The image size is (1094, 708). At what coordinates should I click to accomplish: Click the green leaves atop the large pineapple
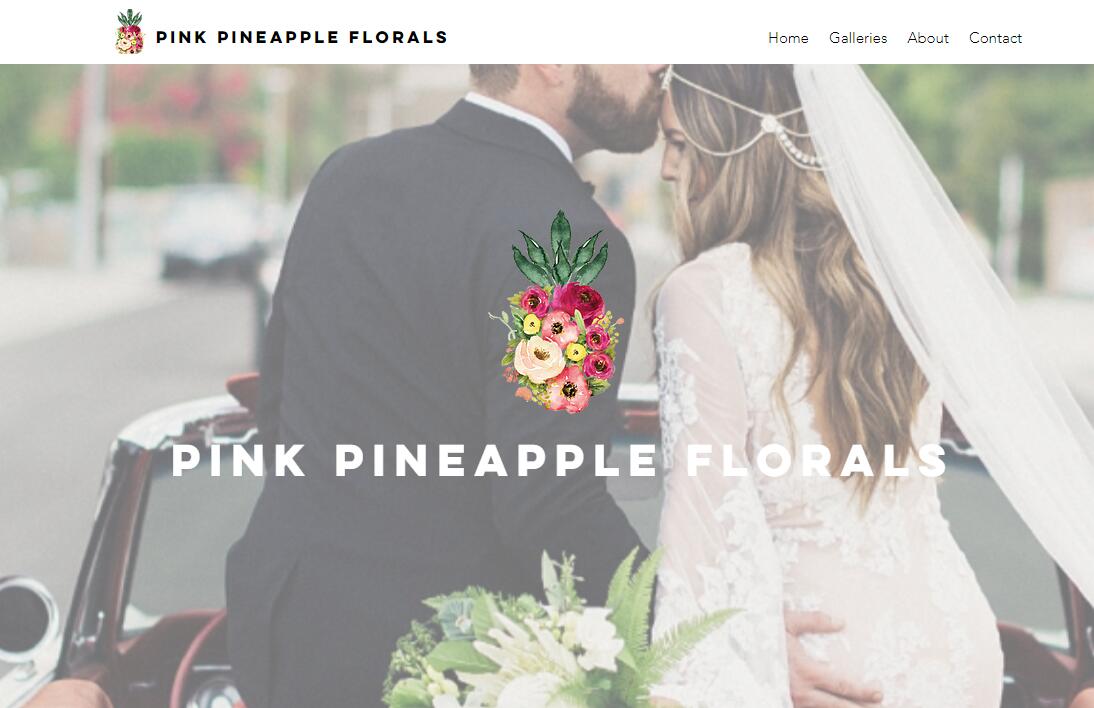[x=560, y=248]
